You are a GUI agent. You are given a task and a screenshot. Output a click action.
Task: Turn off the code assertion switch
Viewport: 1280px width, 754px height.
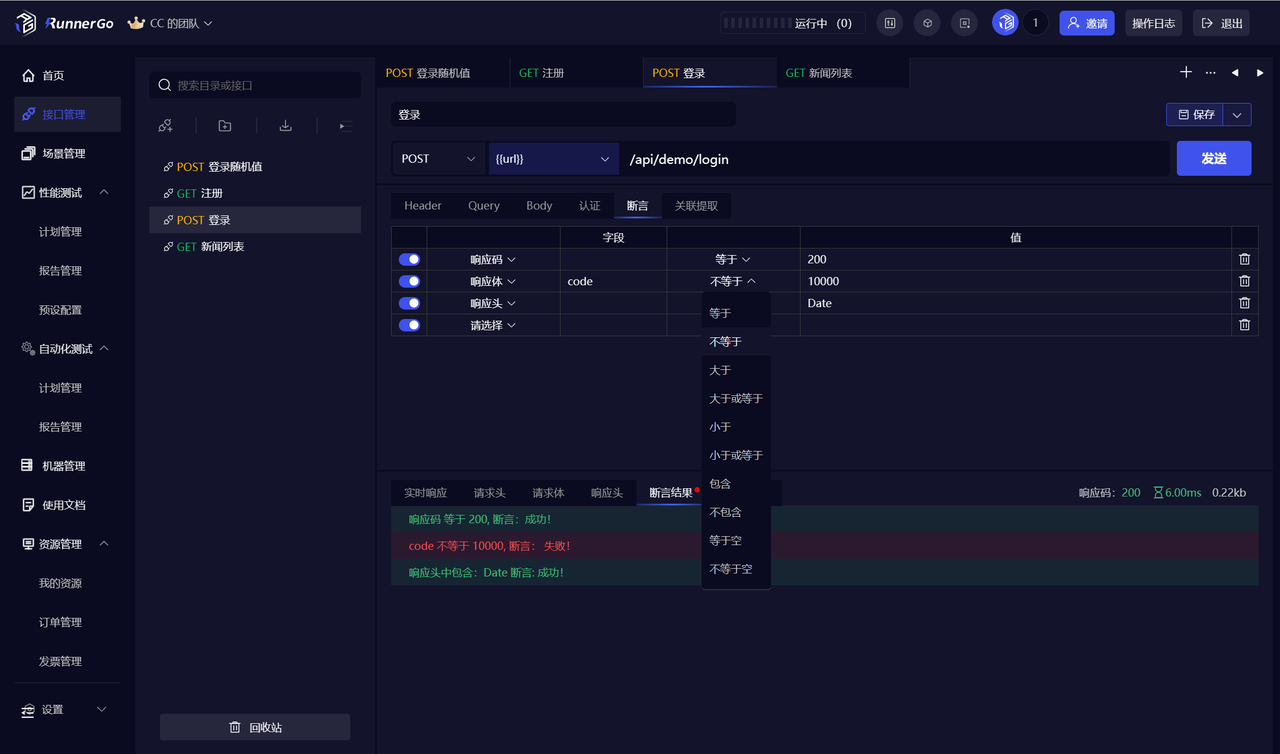click(x=409, y=280)
